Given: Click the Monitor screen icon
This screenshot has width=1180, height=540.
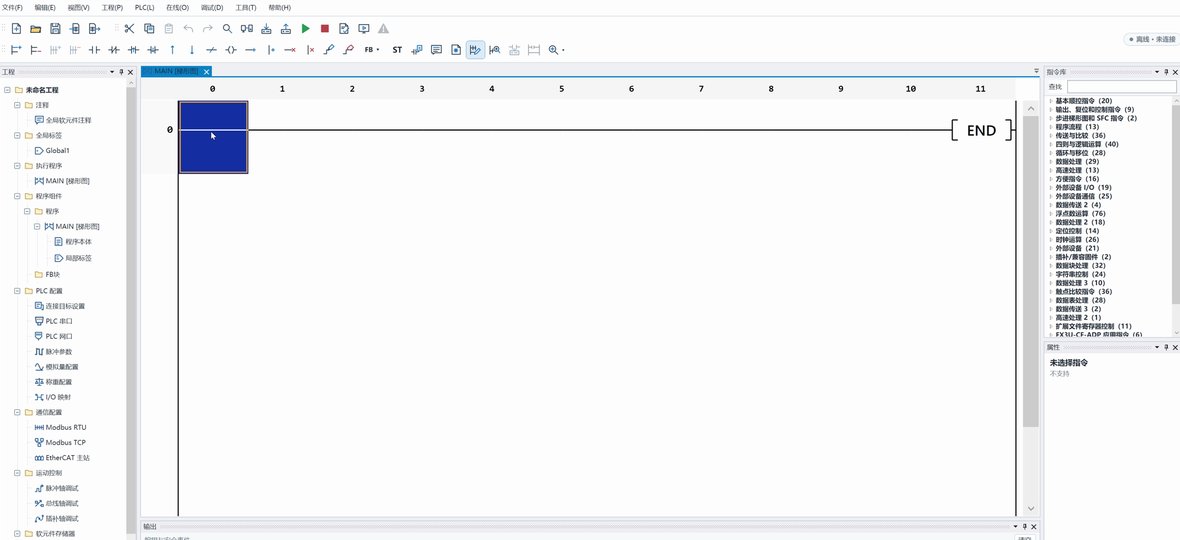Looking at the screenshot, I should point(364,29).
